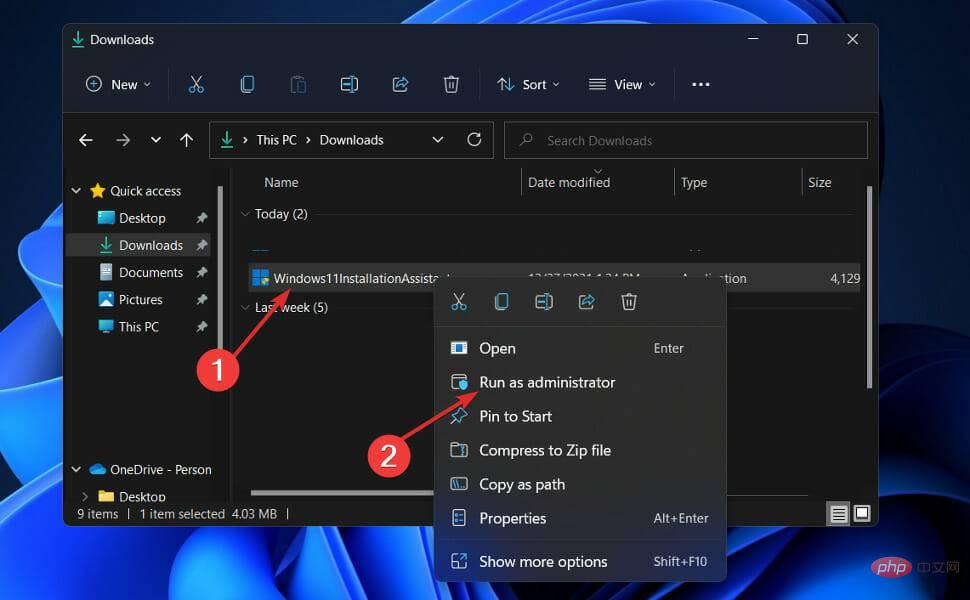The image size is (970, 600).
Task: Select the Windows11InstallationAssistant file name
Action: pyautogui.click(x=356, y=278)
